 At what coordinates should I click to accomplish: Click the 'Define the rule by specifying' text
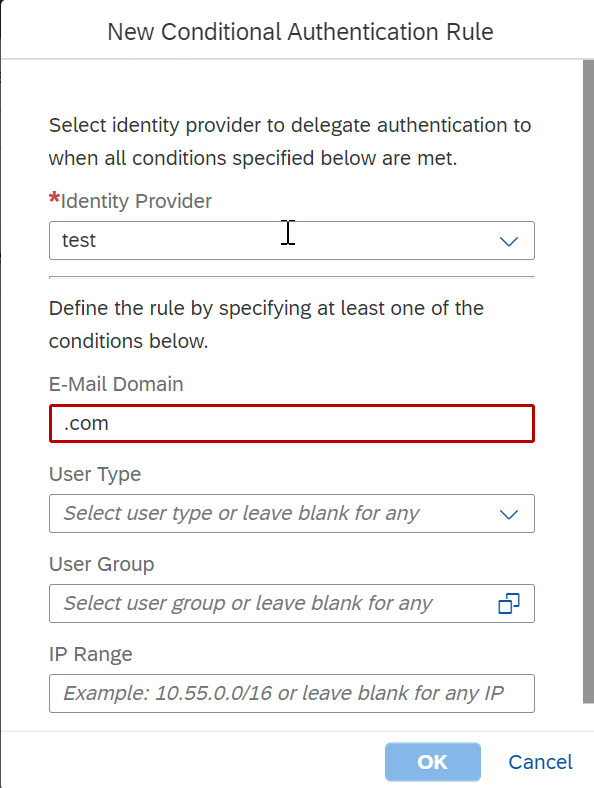(266, 325)
